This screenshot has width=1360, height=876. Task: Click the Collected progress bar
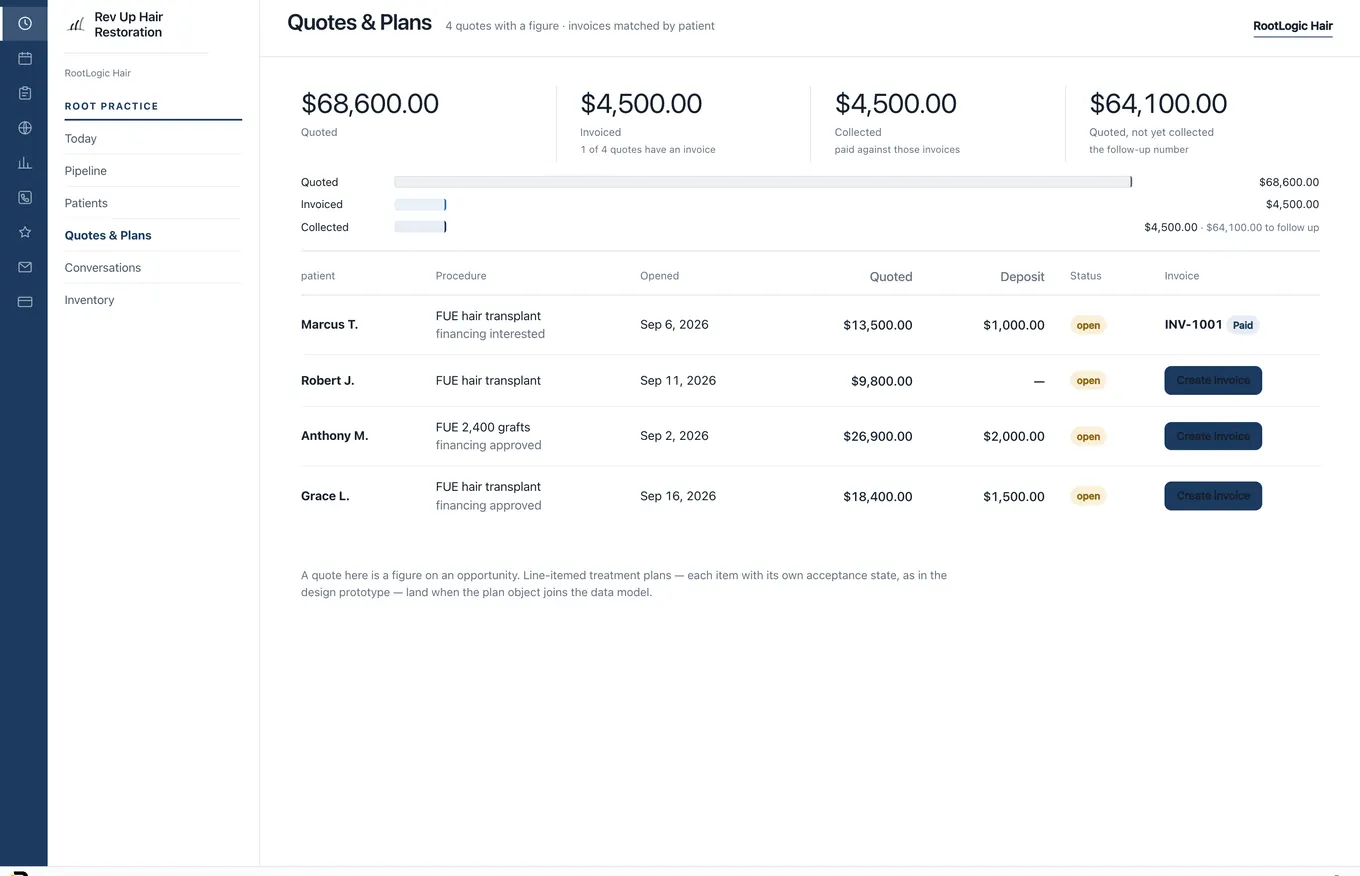point(420,227)
